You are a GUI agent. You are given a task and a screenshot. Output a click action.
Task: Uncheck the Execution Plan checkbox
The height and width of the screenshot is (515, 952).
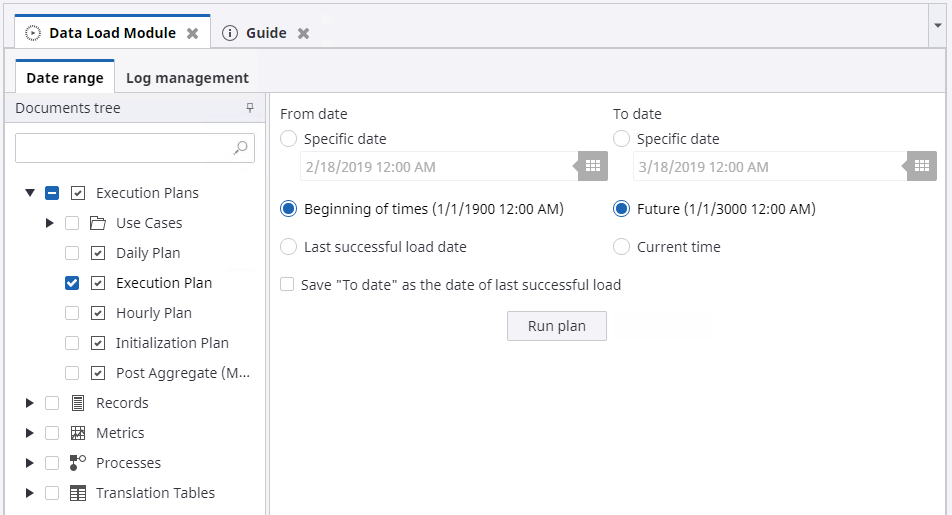tap(72, 283)
